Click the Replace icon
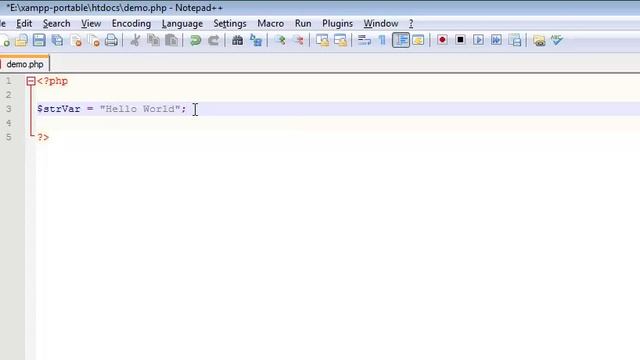Screen dimensions: 640x360 [x=256, y=40]
